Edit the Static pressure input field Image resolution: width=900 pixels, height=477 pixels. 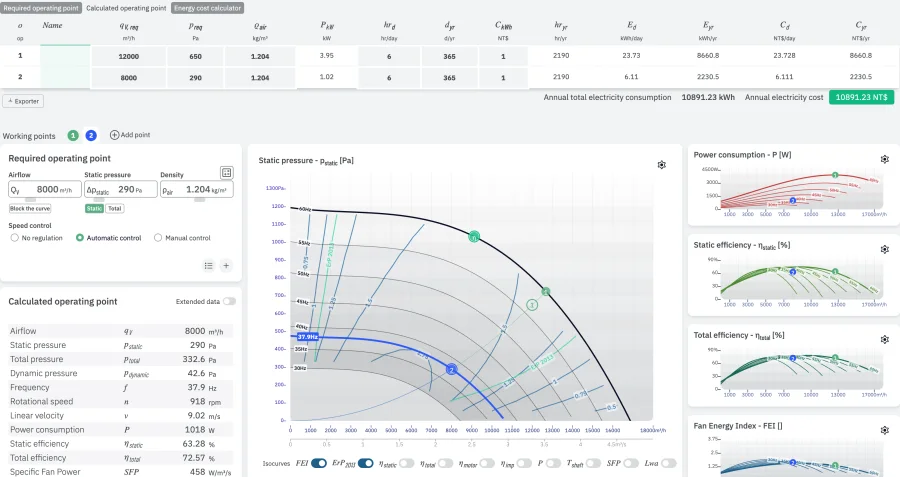click(121, 189)
